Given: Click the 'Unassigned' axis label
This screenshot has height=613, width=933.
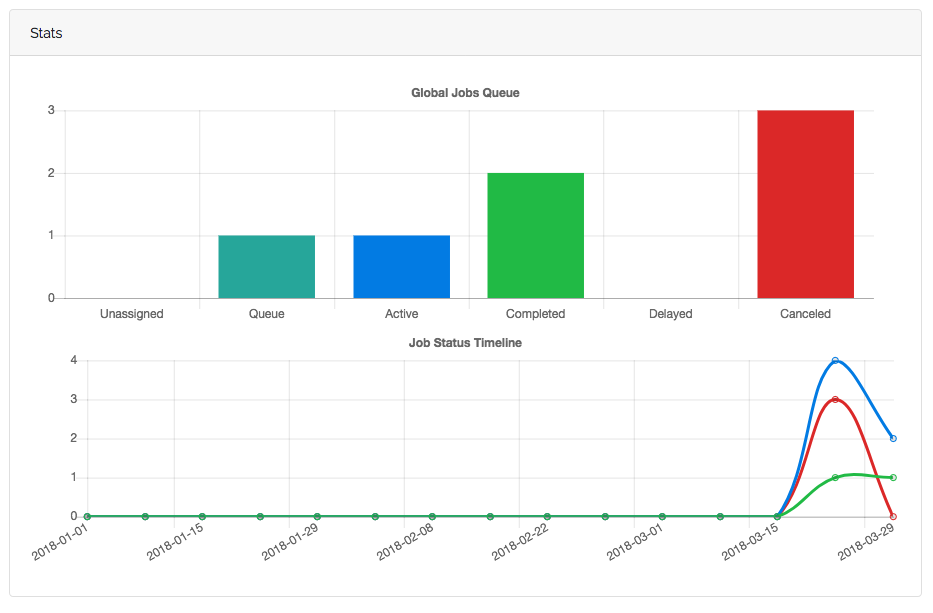Looking at the screenshot, I should [x=132, y=314].
